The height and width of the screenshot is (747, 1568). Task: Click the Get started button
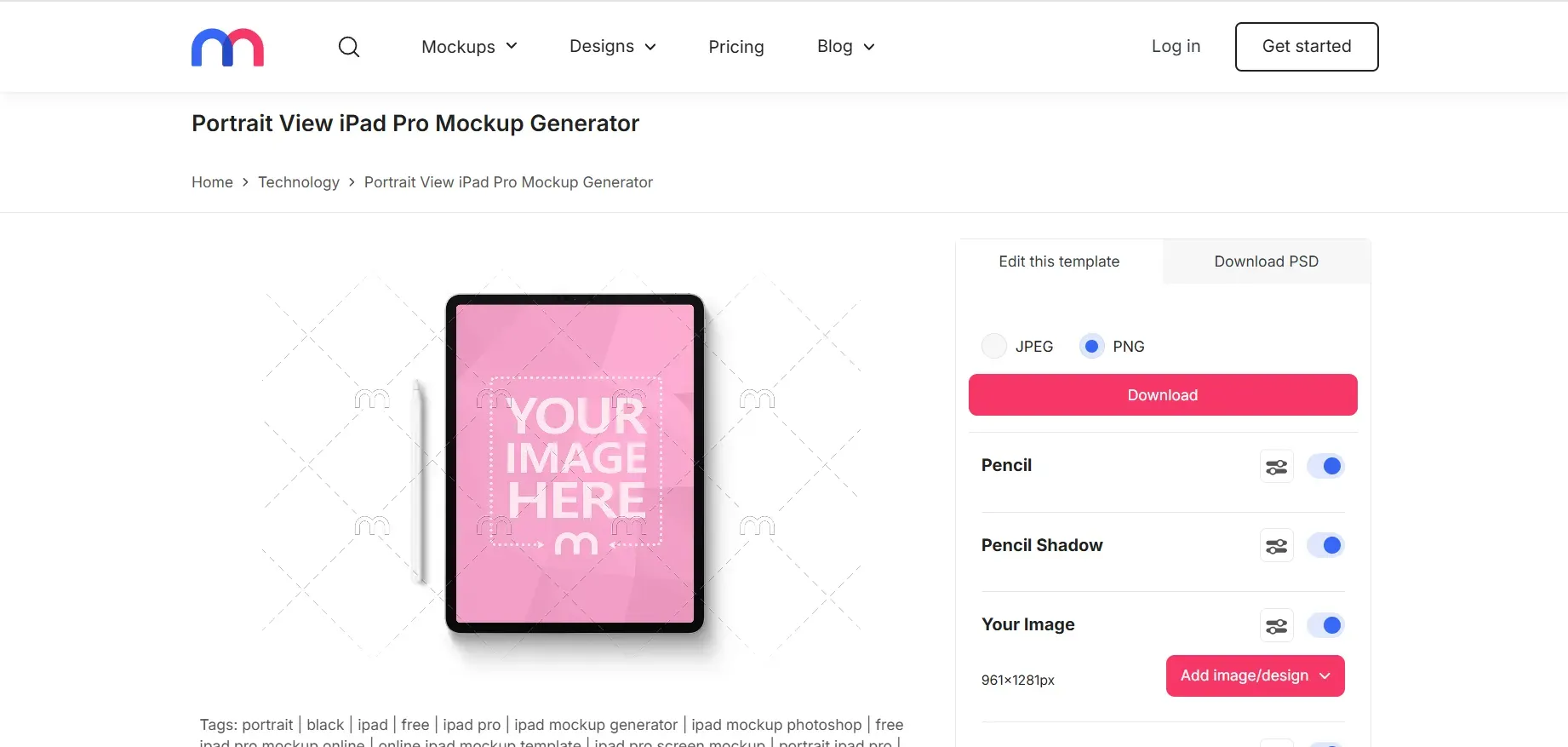click(1306, 47)
